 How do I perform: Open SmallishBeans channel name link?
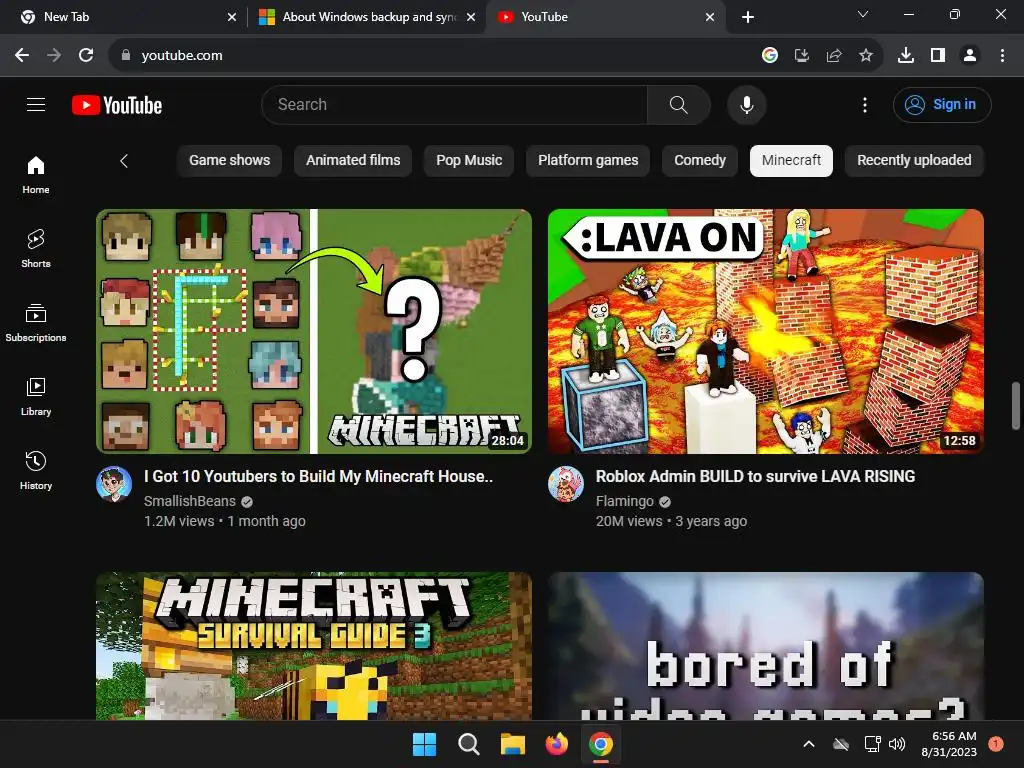click(x=189, y=501)
